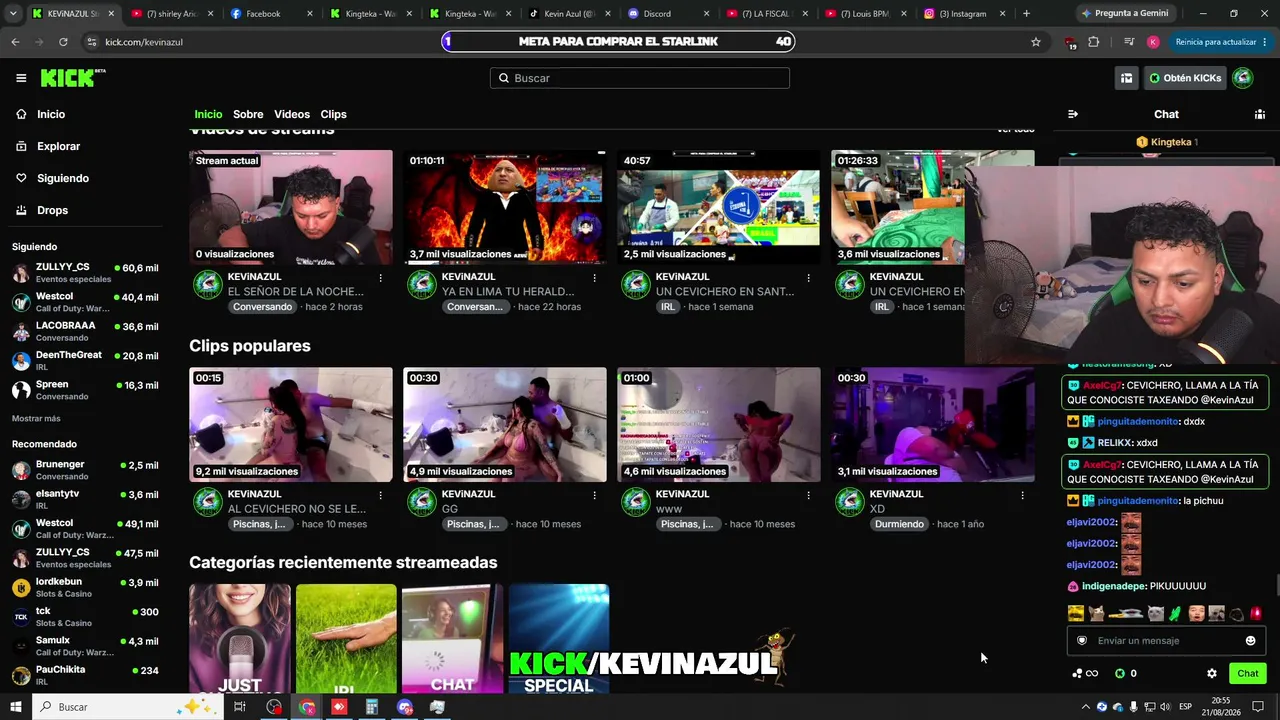Go to Inicio in the sidebar

(x=51, y=114)
